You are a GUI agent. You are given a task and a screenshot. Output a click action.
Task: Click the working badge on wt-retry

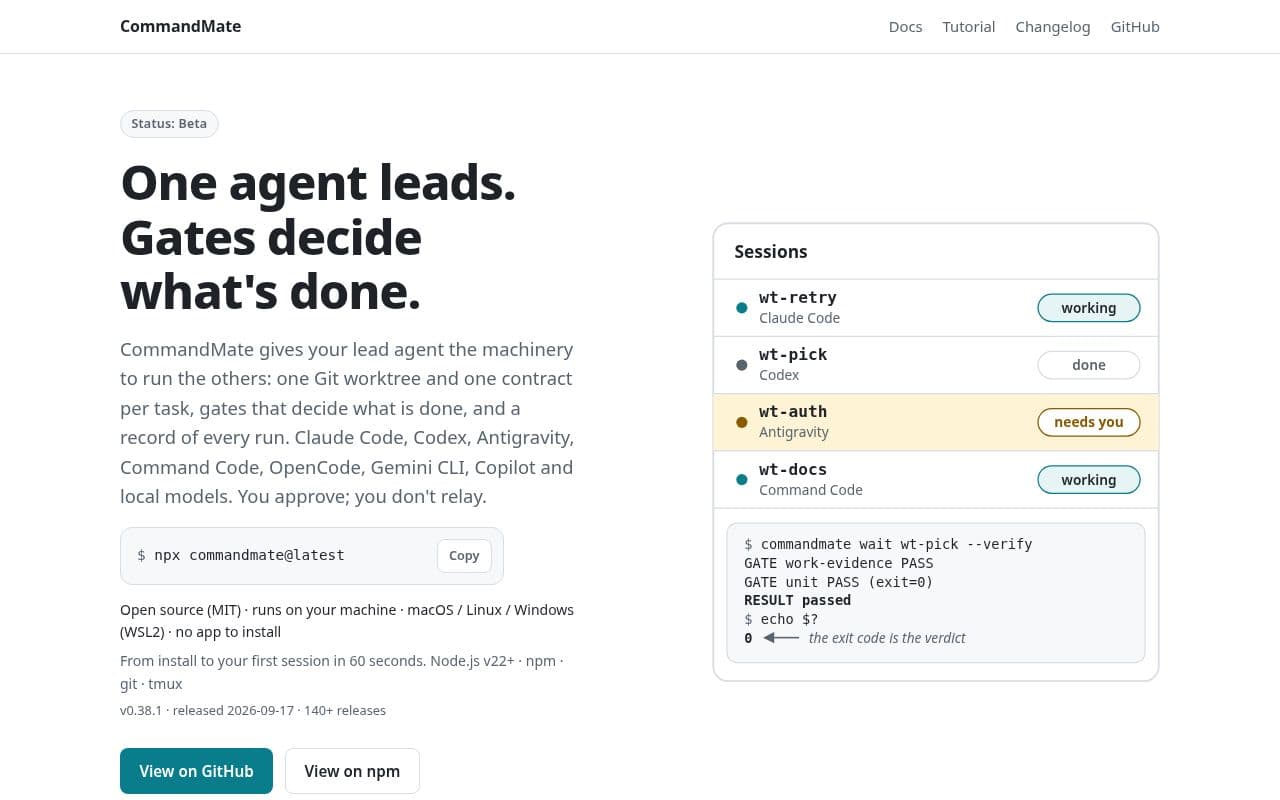[x=1088, y=308]
